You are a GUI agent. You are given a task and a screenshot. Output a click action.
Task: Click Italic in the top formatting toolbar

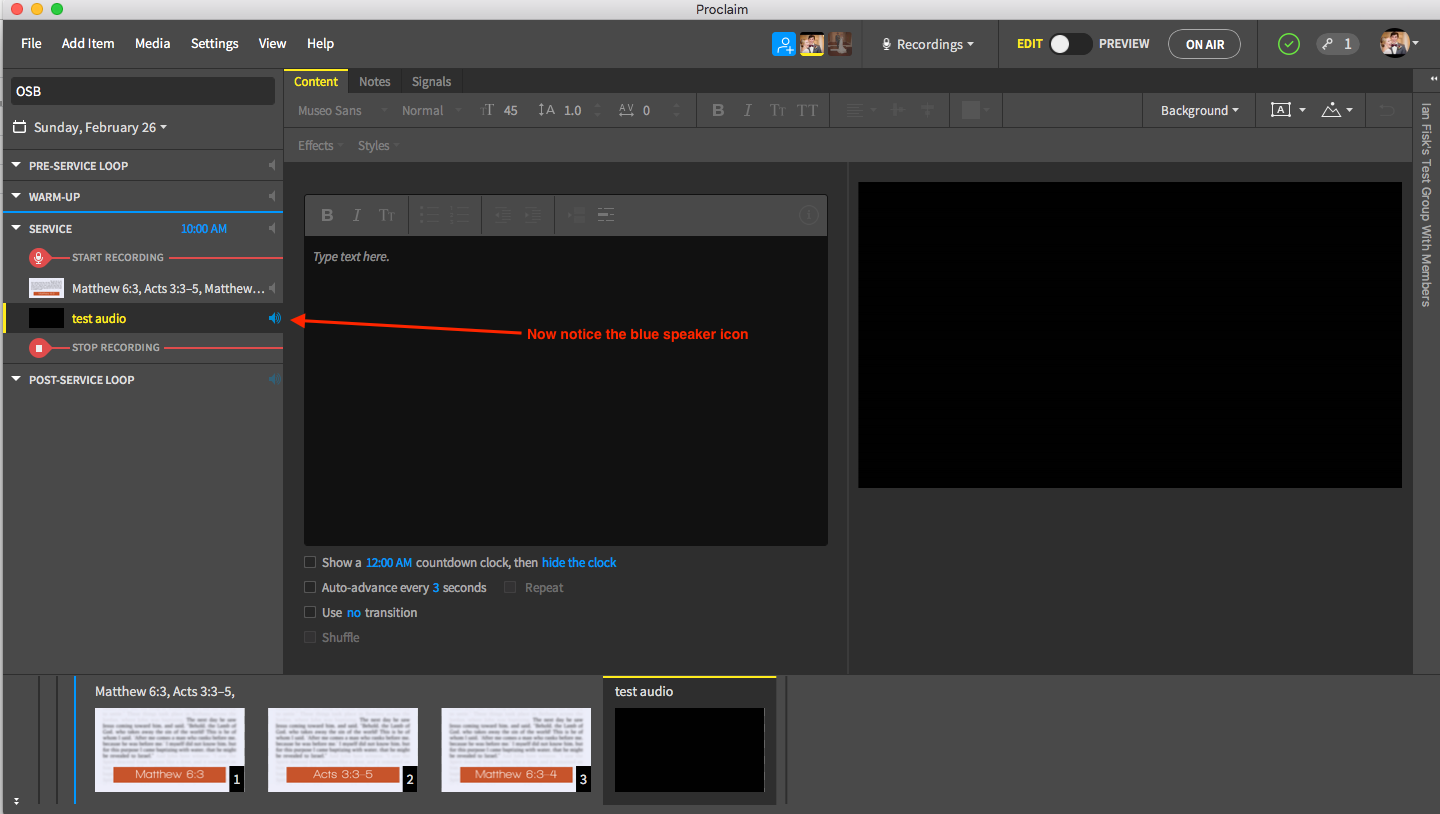point(747,111)
